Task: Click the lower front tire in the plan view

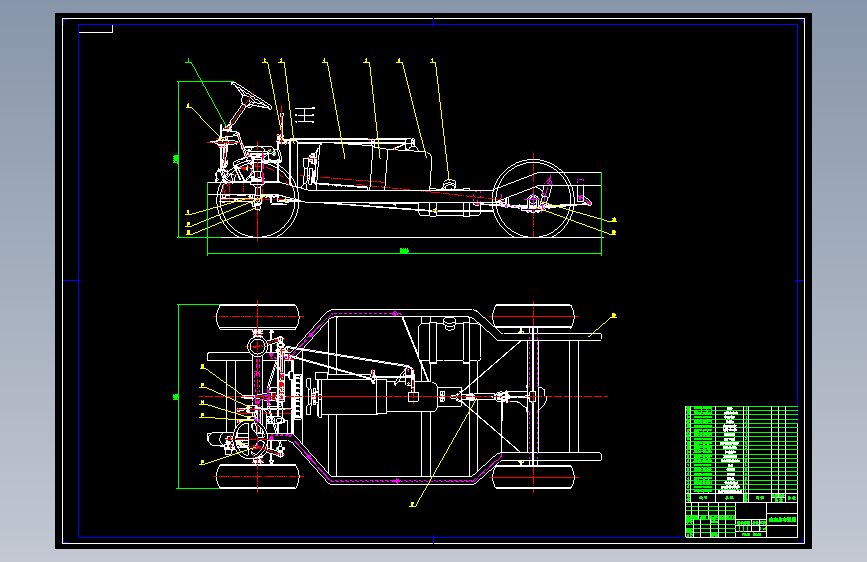Action: tap(258, 476)
